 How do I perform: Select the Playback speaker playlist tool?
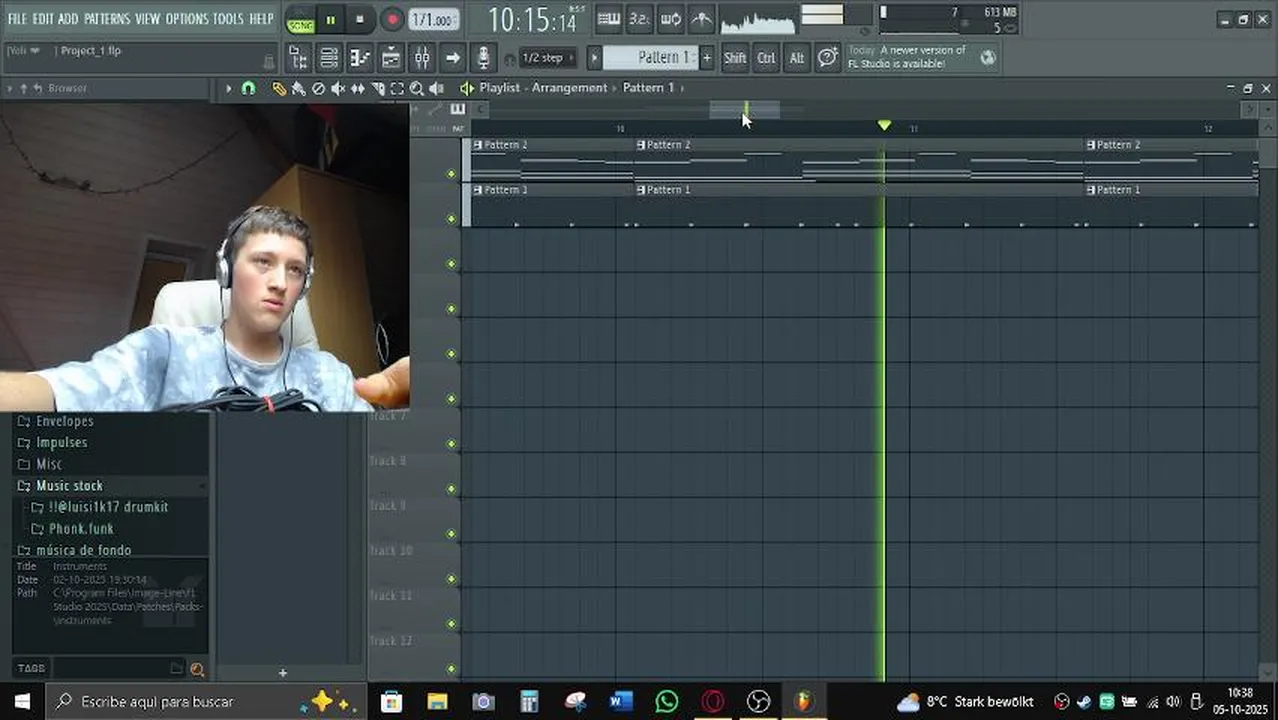(436, 88)
